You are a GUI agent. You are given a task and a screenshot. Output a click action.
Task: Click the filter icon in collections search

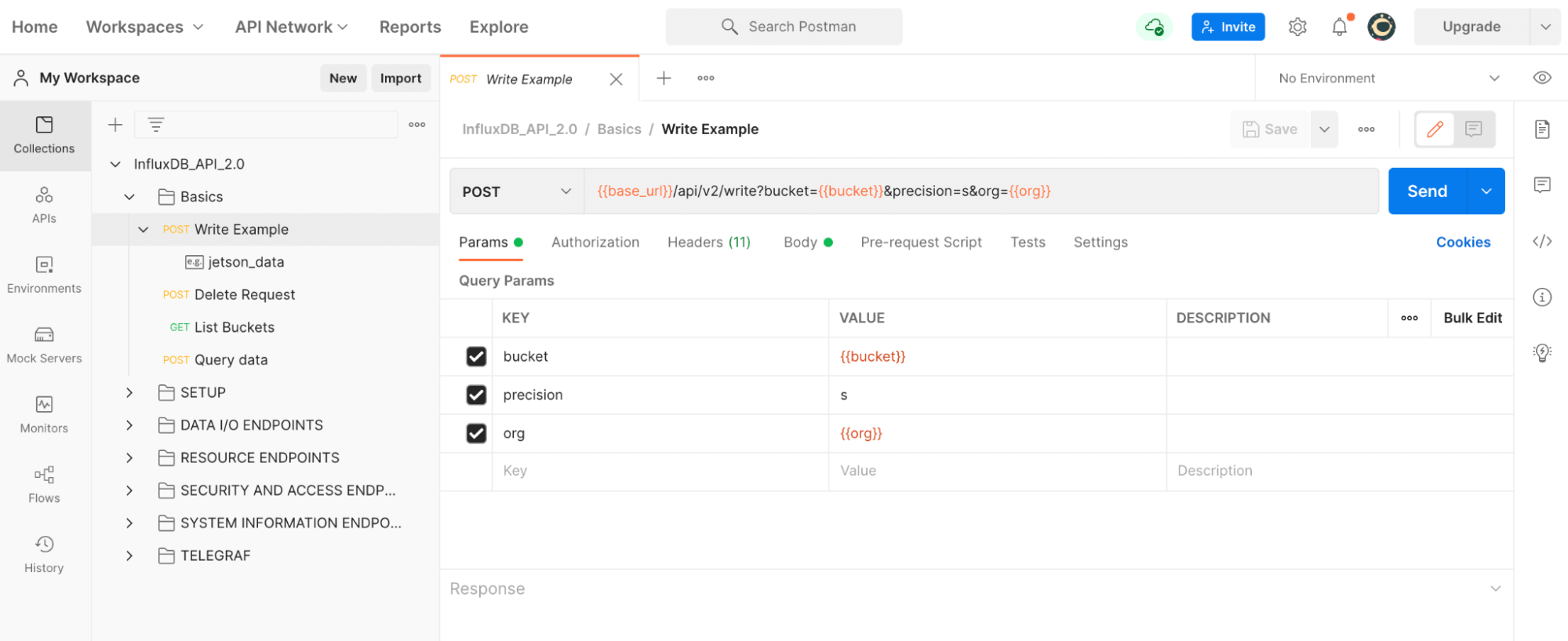(x=156, y=125)
